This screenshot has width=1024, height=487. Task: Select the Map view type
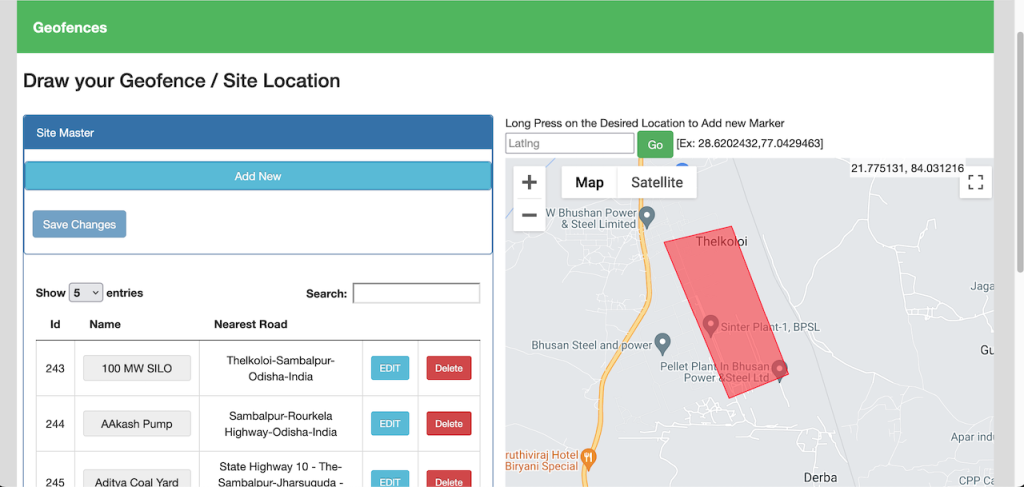[x=589, y=182]
